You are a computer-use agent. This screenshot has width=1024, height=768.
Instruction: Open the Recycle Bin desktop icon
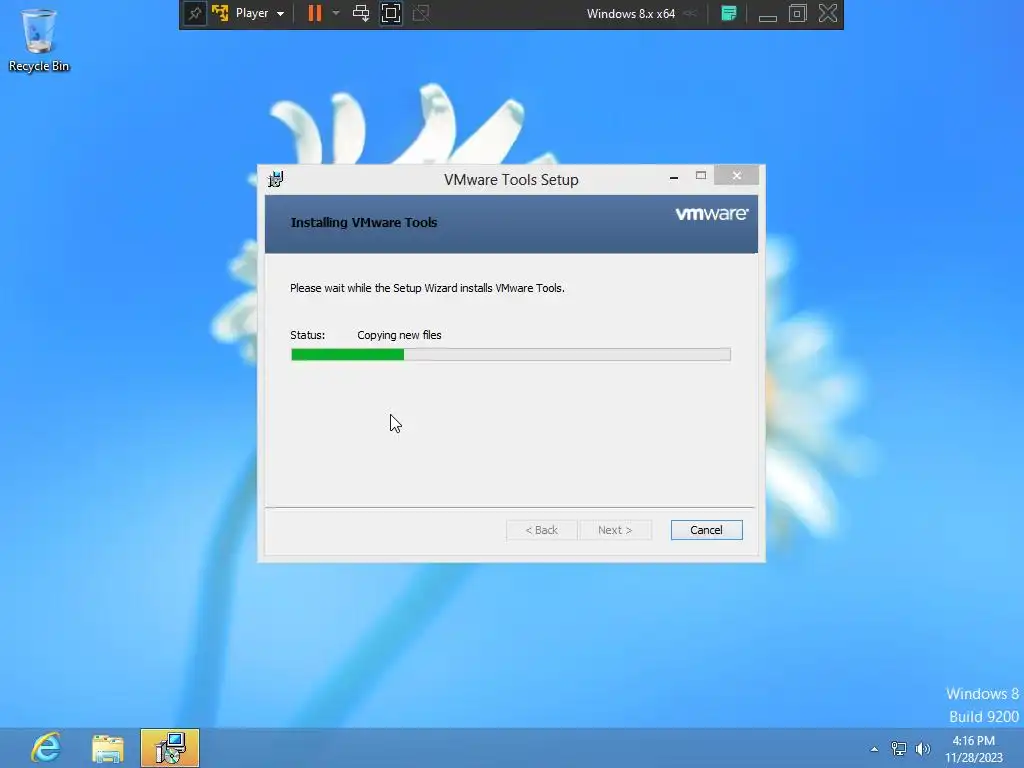[x=39, y=39]
